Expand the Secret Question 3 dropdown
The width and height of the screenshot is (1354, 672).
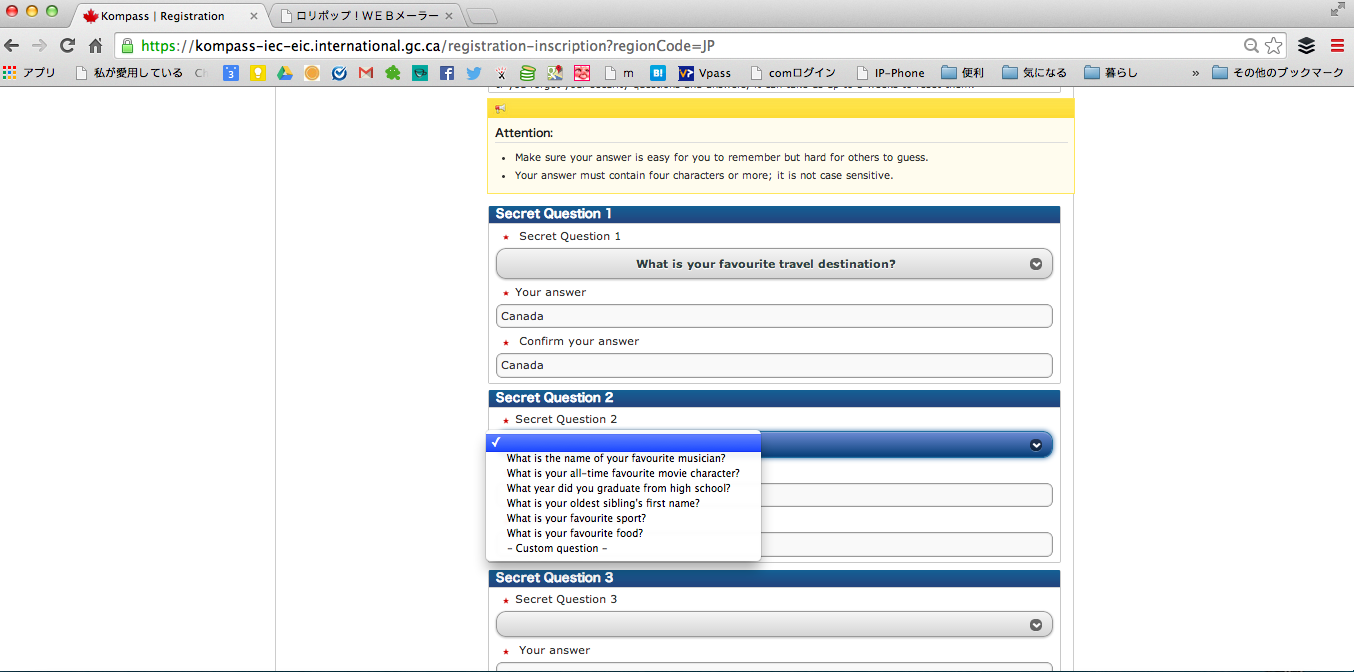tap(774, 624)
